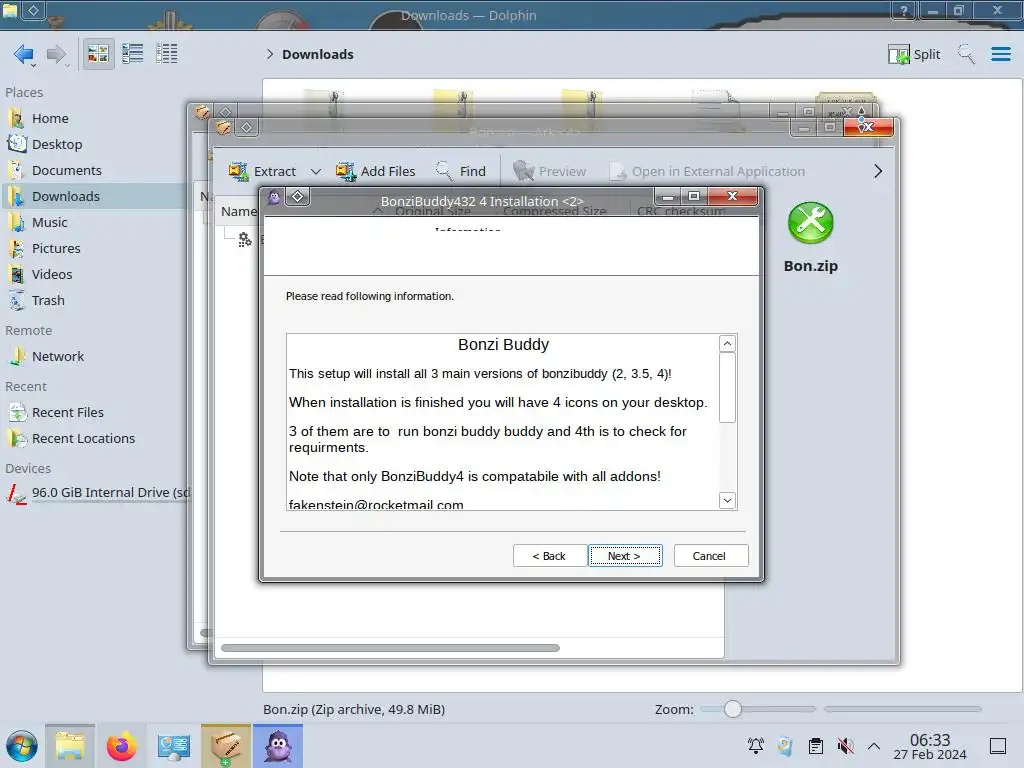Click Ark horizontal scrollbar

coord(391,648)
